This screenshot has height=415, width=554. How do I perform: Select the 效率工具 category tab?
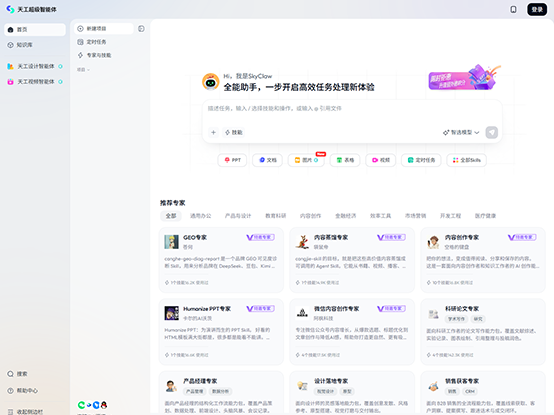381,216
